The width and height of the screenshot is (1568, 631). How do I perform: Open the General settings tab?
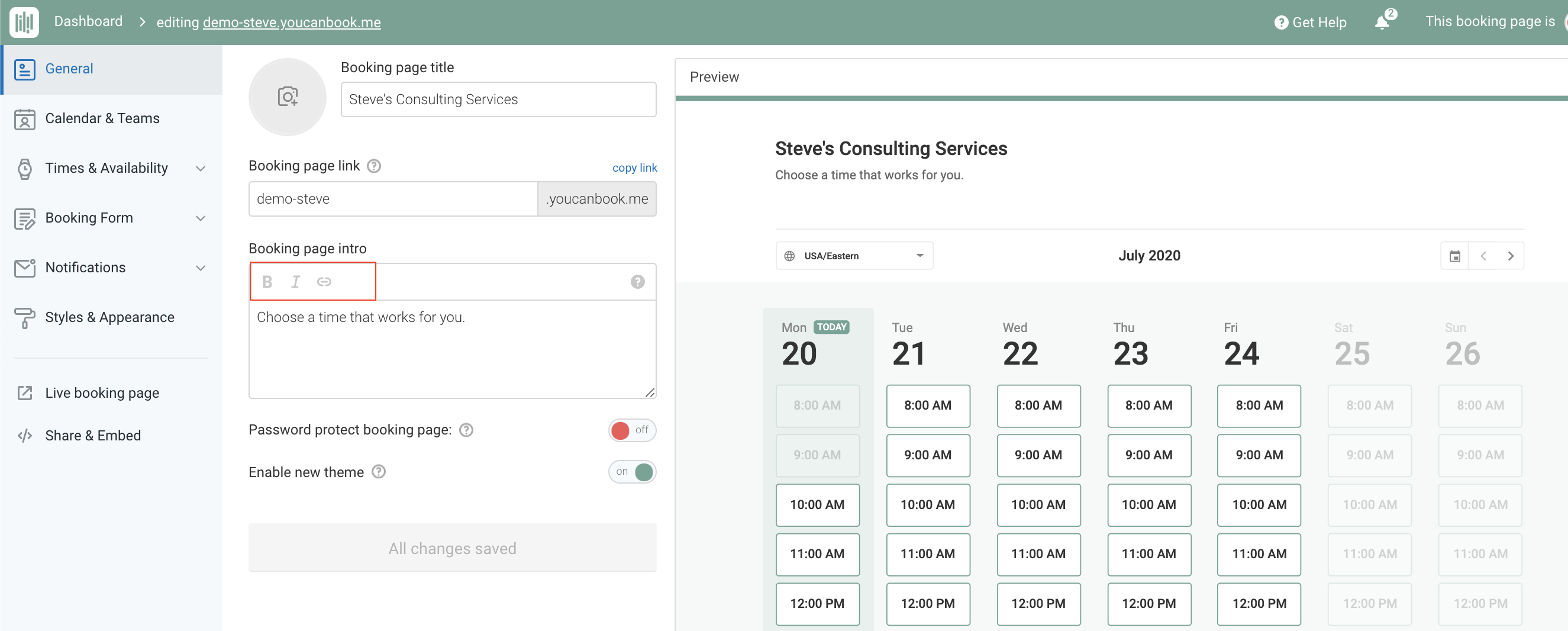(112, 69)
